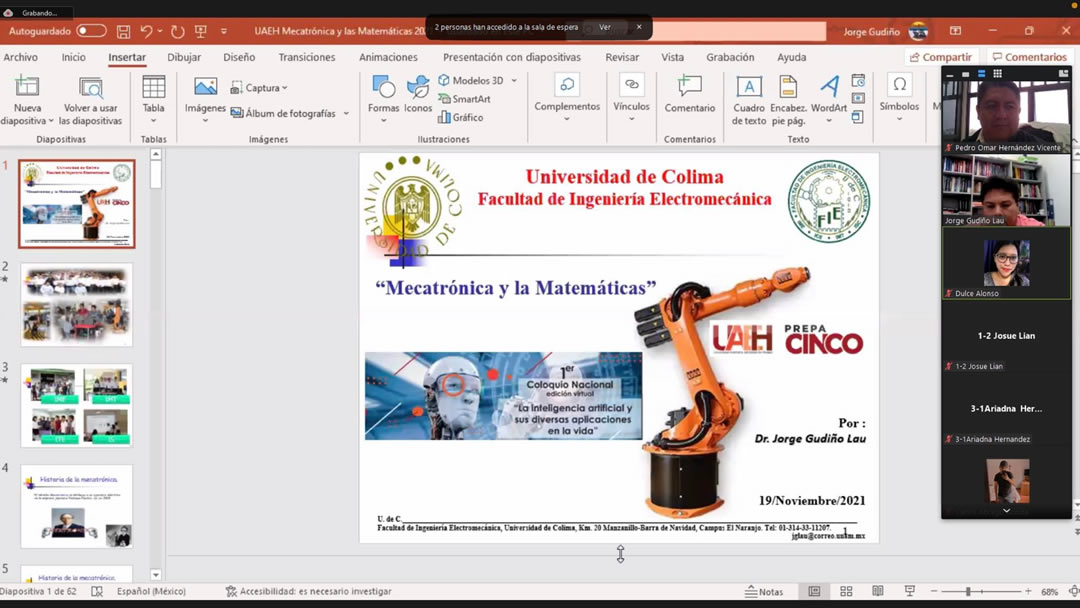Insert a Gráfico chart
This screenshot has width=1080, height=608.
(x=461, y=118)
